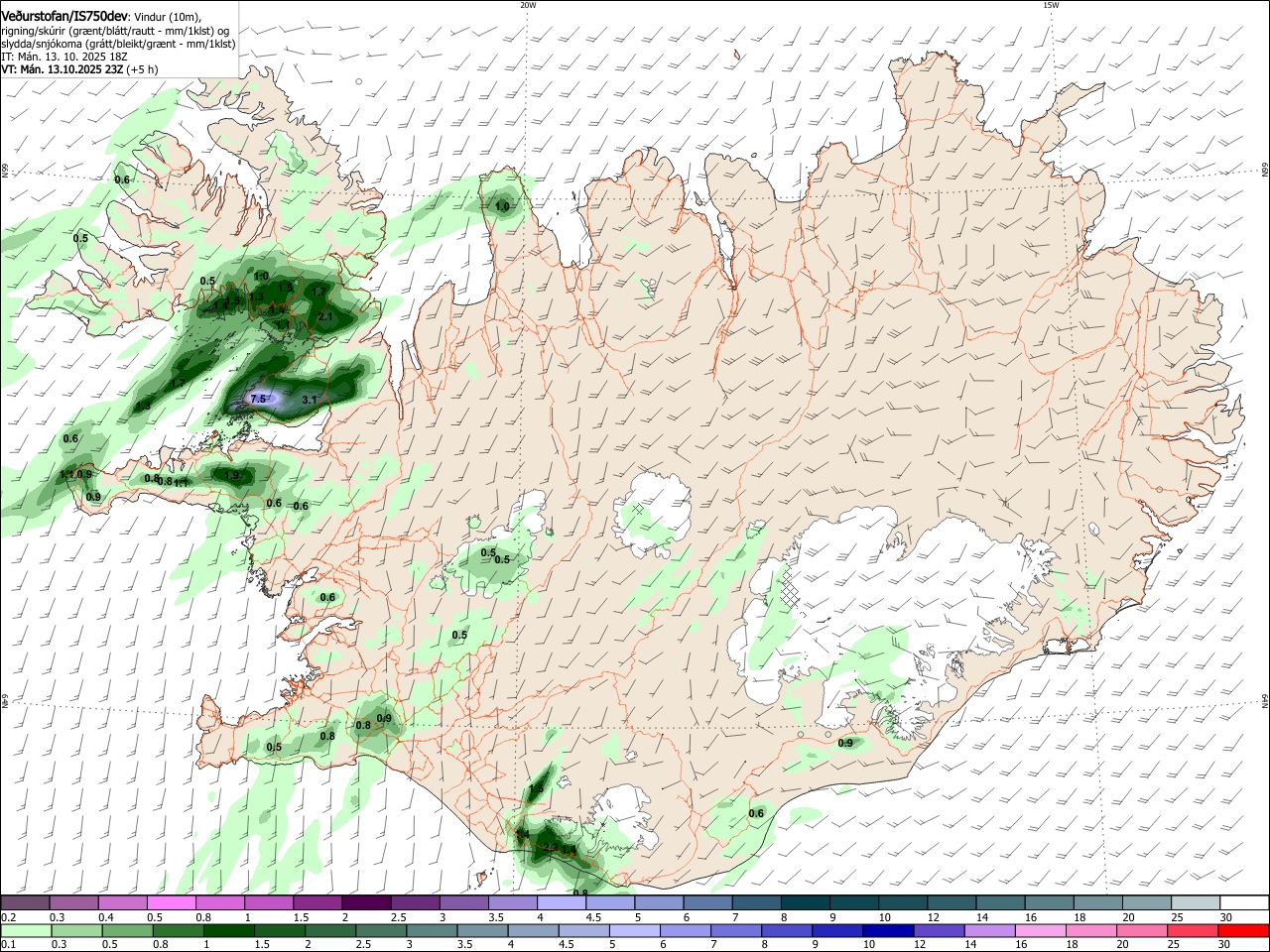Click the lavender swatch between 4 and 4.5, upper legend
Image resolution: width=1270 pixels, height=952 pixels.
click(562, 903)
